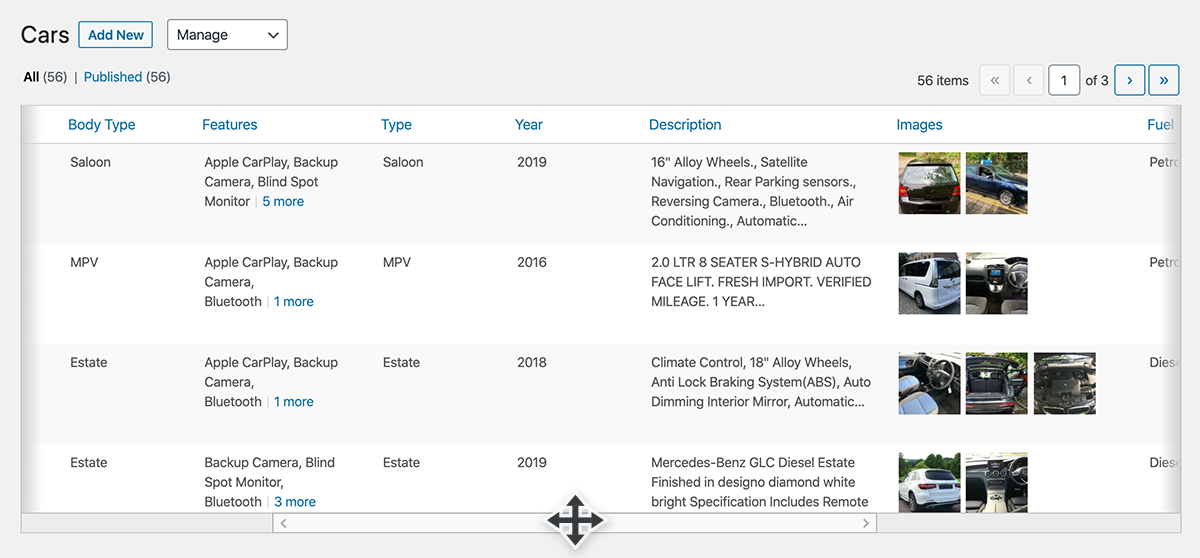This screenshot has width=1200, height=558.
Task: Open the Manage dropdown
Action: (227, 35)
